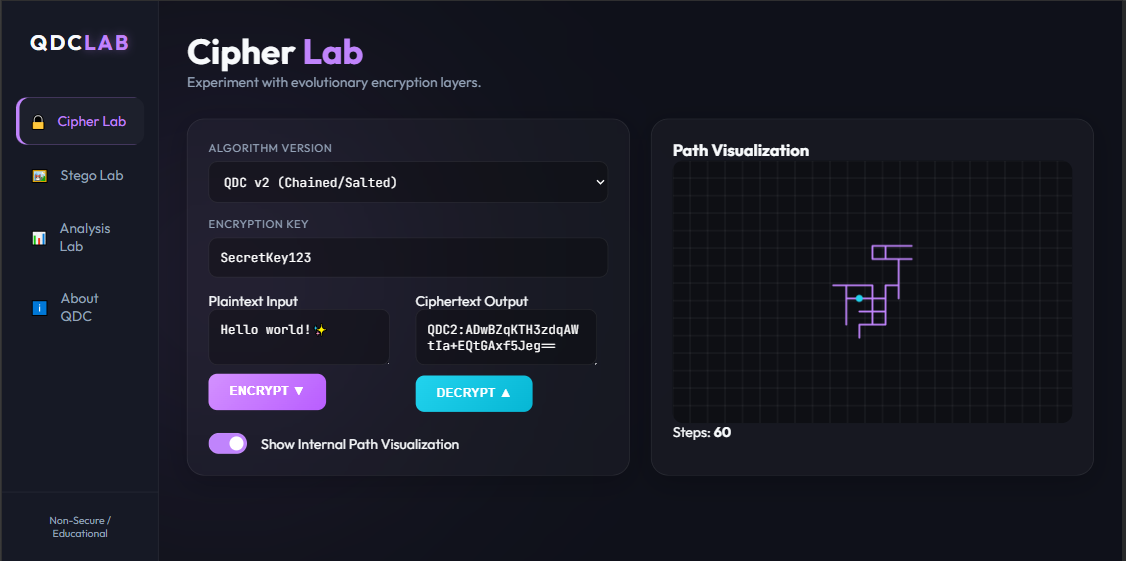Focus the Encryption Key field
The height and width of the screenshot is (561, 1126).
click(407, 258)
